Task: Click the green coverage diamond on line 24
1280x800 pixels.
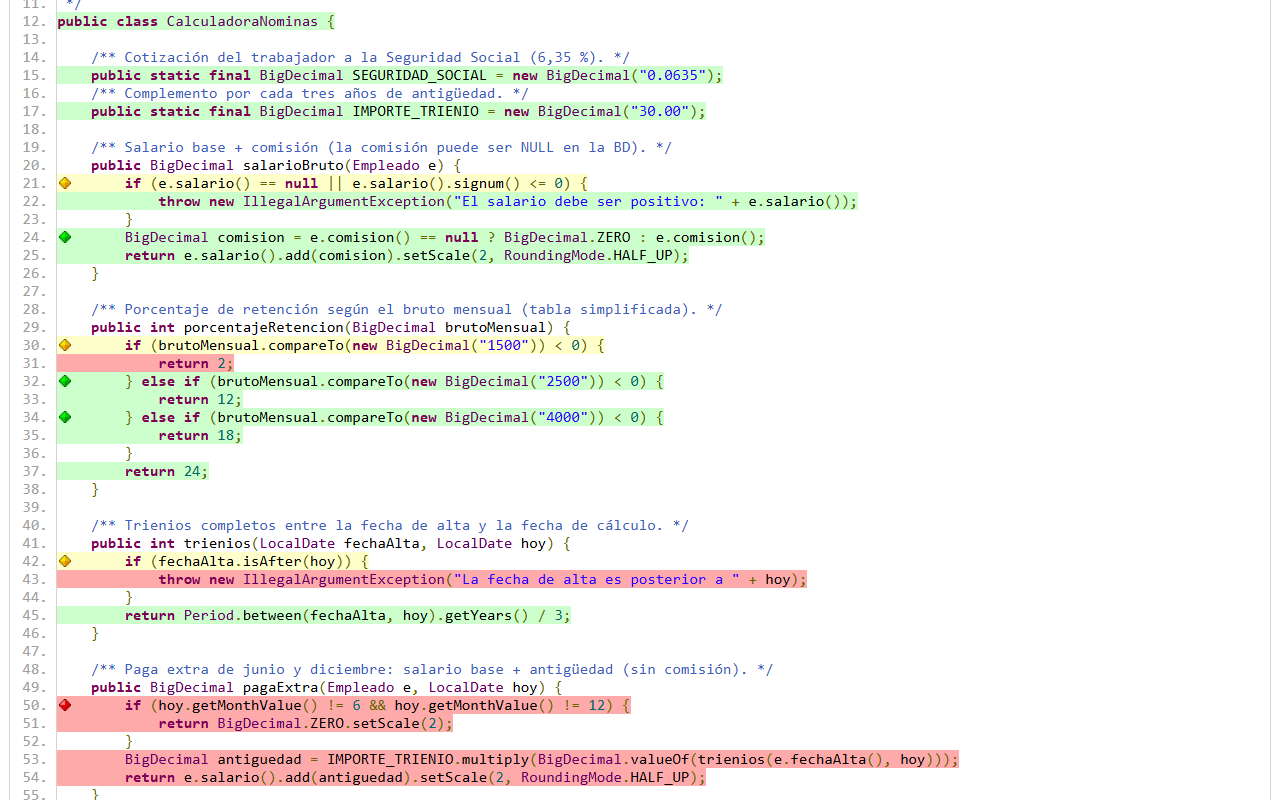Action: tap(65, 237)
